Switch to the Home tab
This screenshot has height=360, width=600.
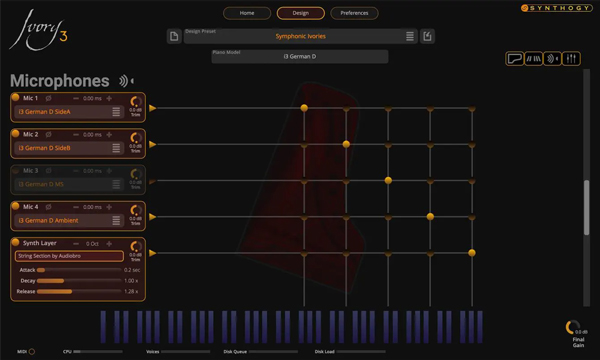[247, 13]
